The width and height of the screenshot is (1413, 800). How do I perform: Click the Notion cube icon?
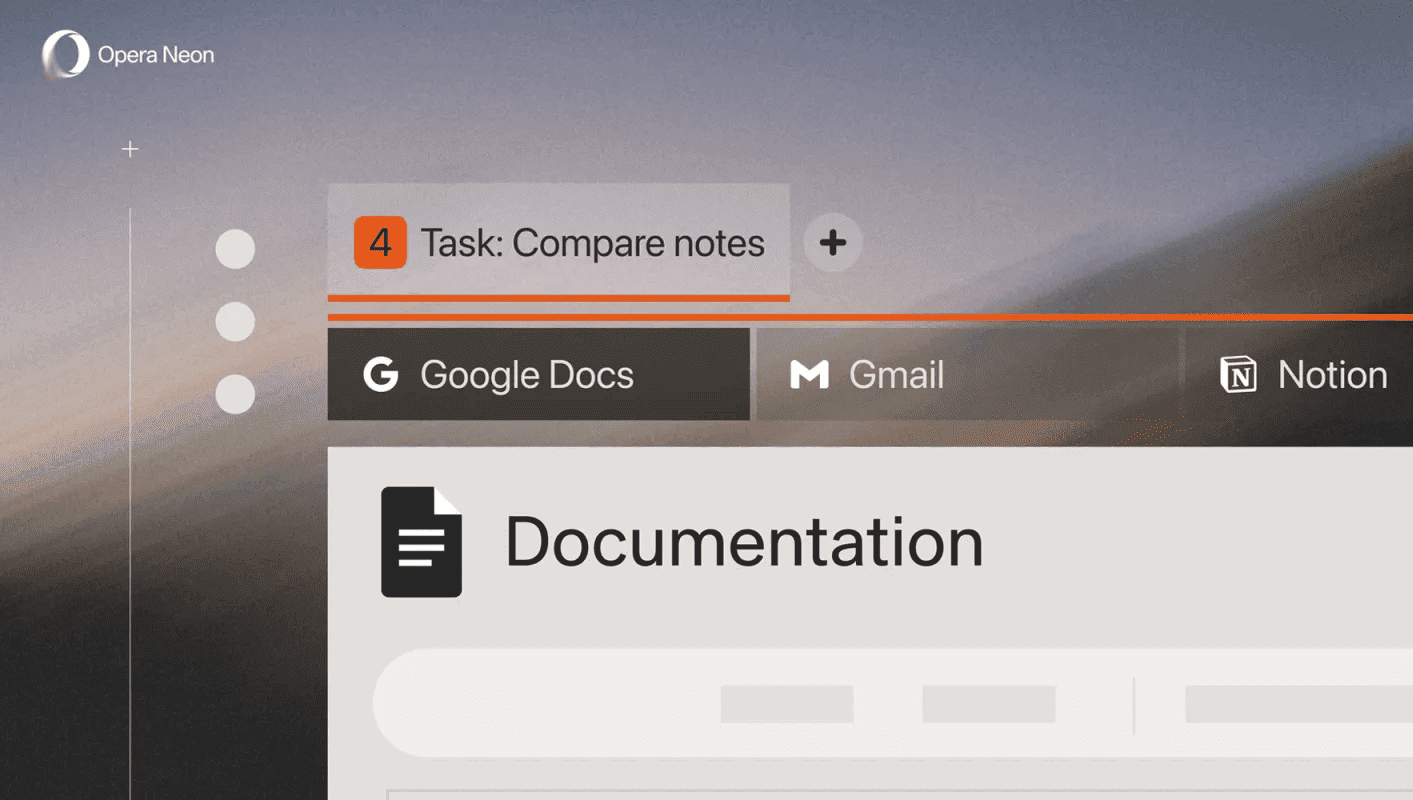pos(1238,375)
